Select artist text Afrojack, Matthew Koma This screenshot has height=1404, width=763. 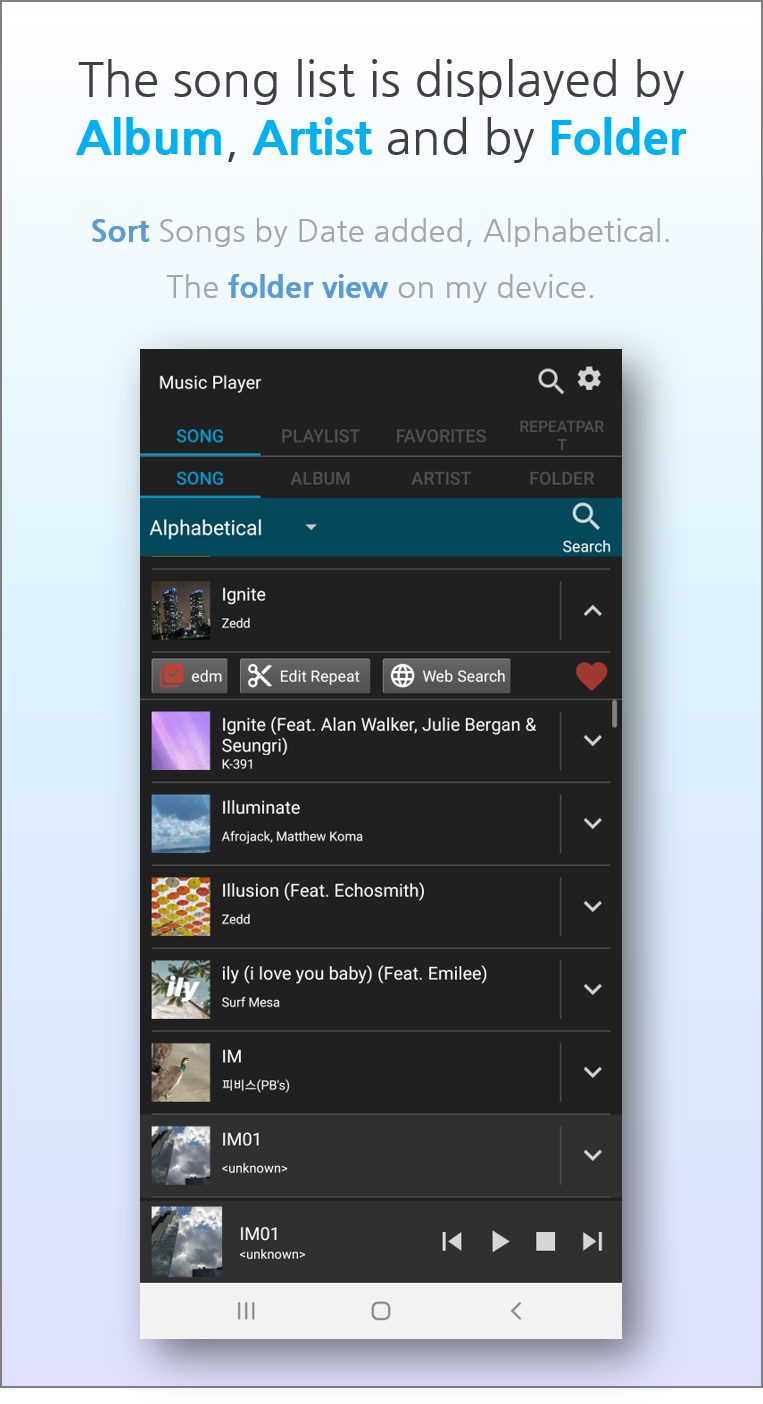pos(292,836)
